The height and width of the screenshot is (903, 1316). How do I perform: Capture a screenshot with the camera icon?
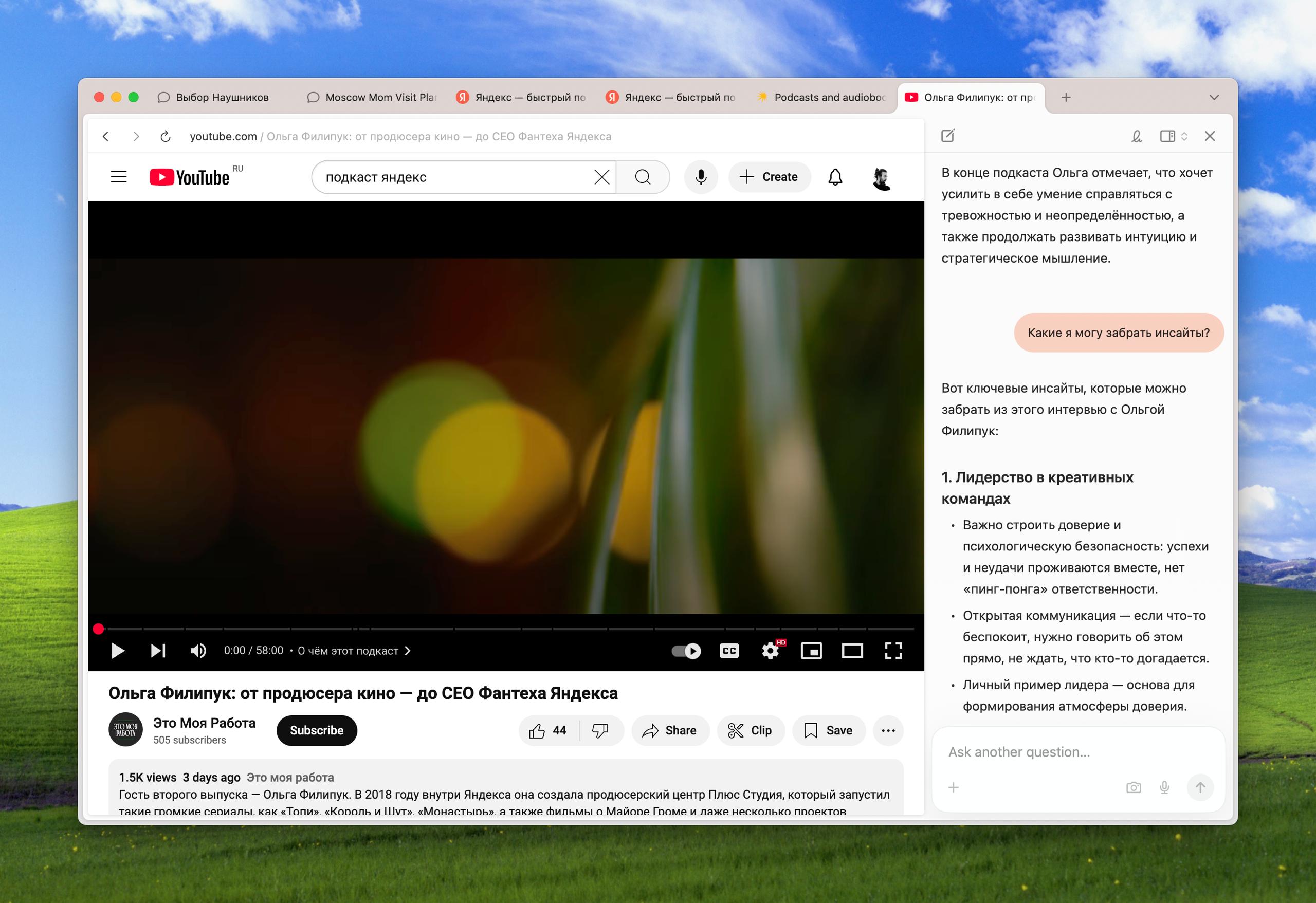[1134, 787]
